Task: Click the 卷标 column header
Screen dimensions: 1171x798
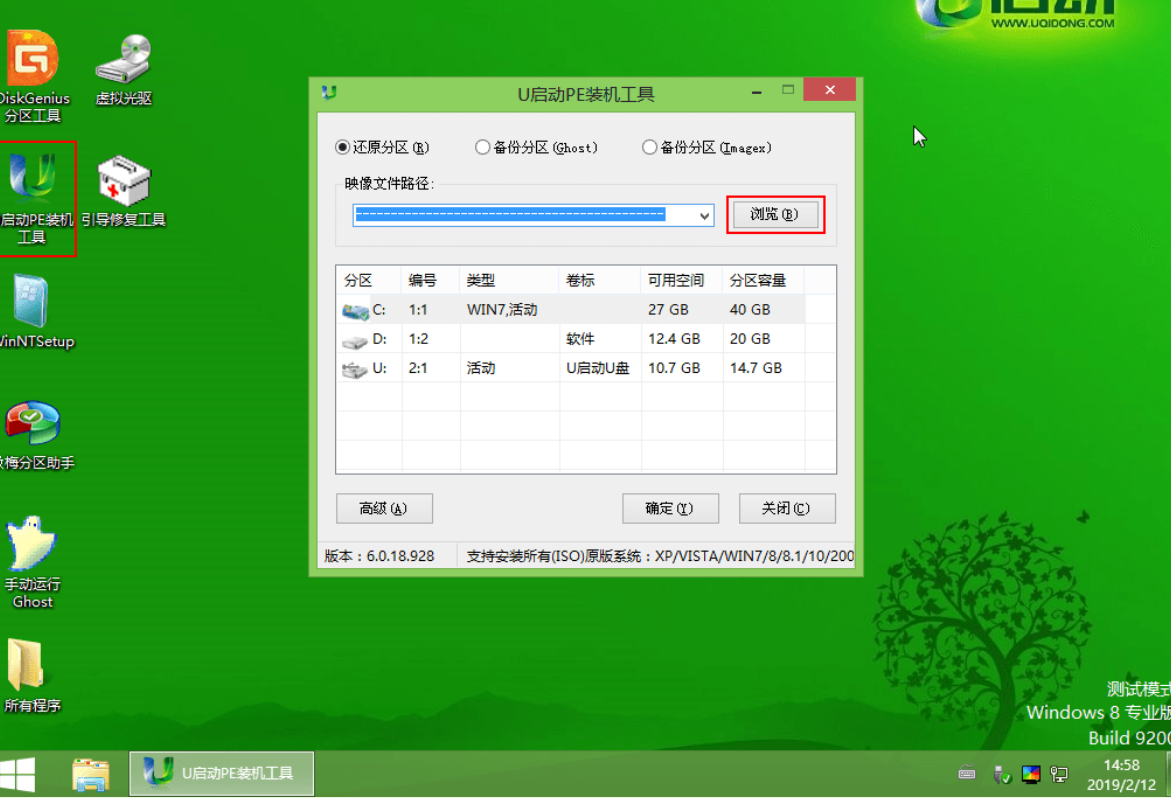Action: tap(600, 281)
